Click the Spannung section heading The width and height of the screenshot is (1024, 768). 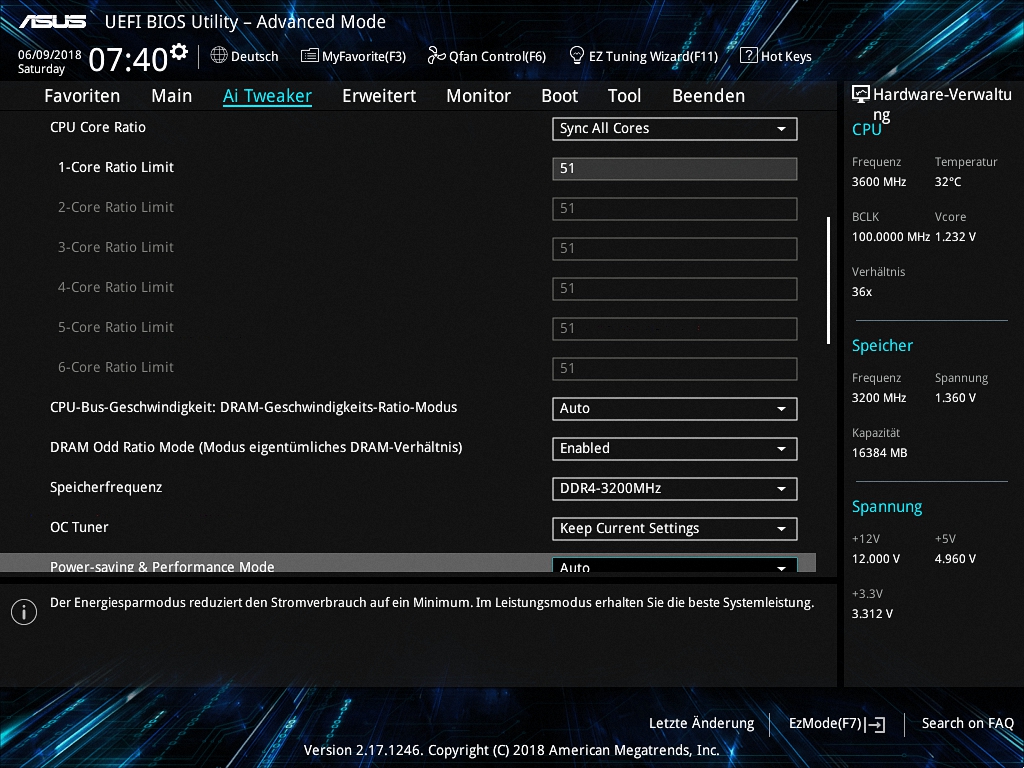pyautogui.click(x=887, y=507)
